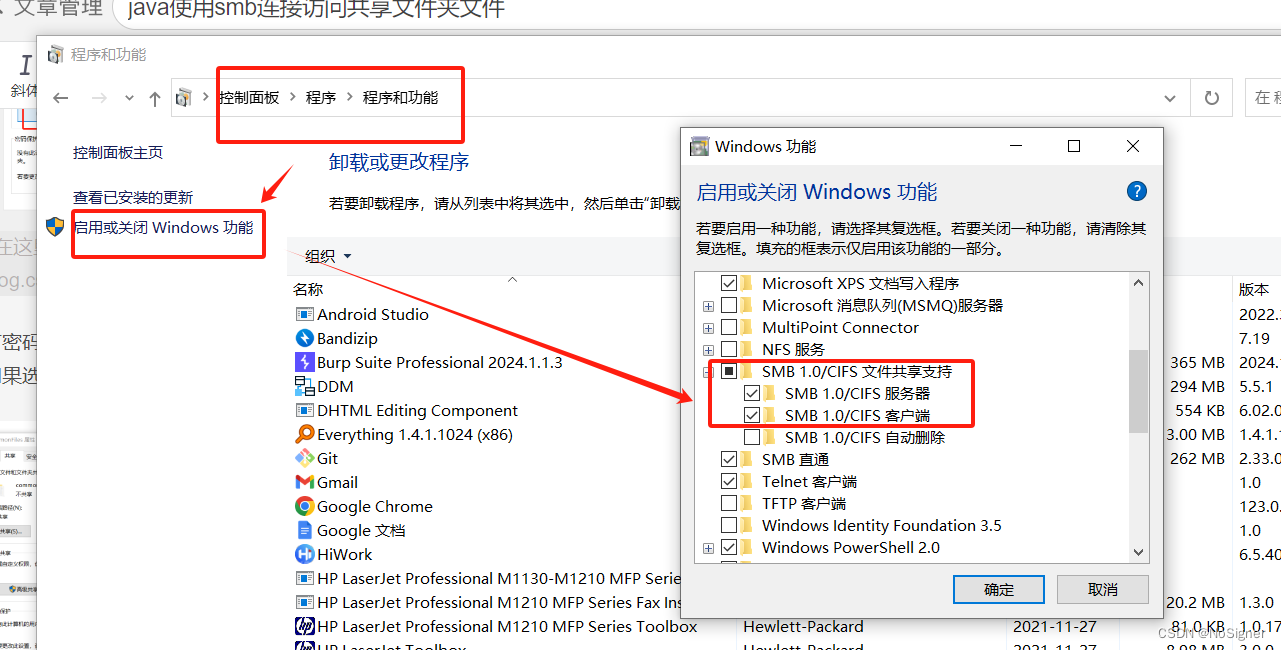
Task: Select Git in the installed programs list
Action: [304, 458]
